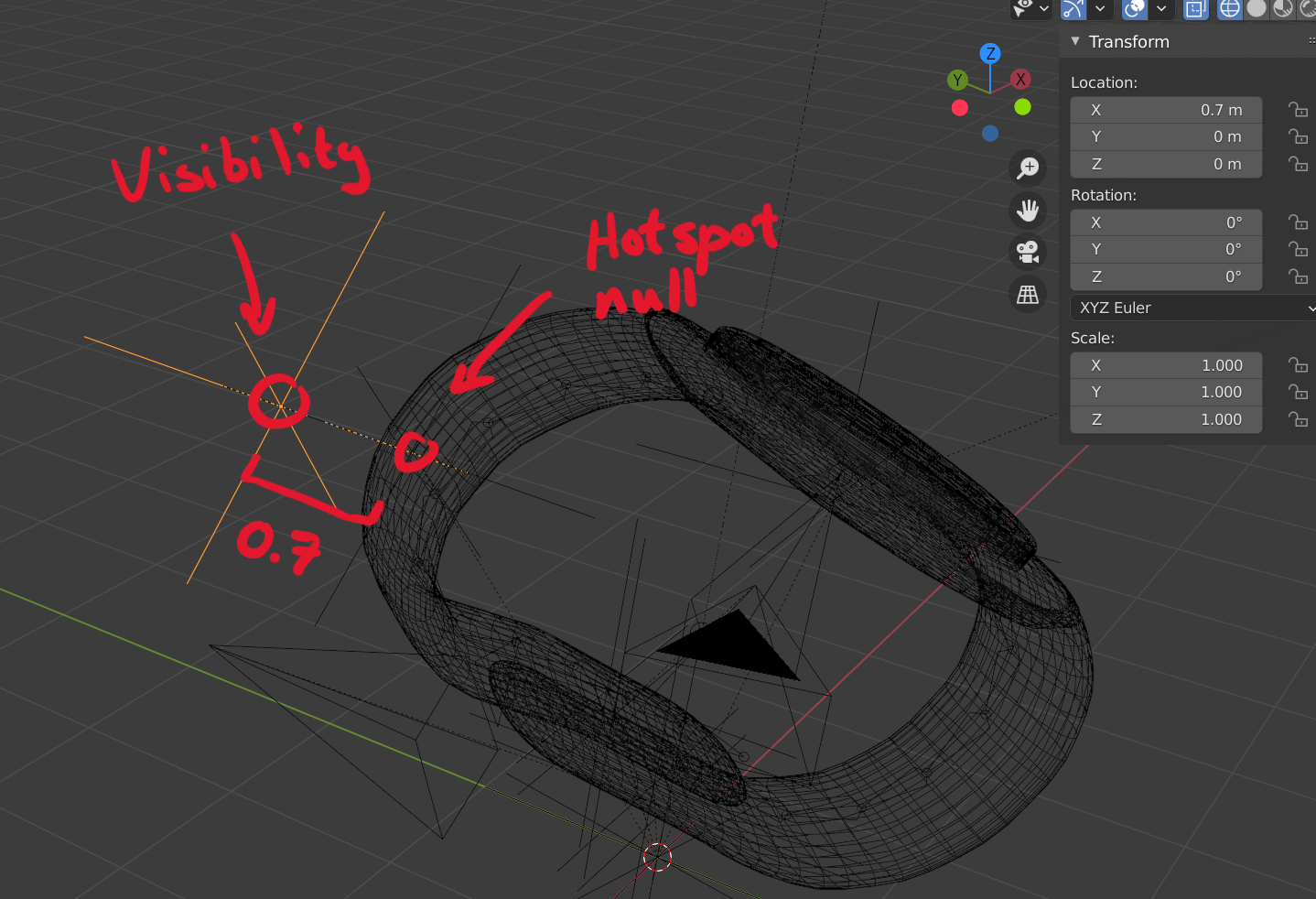Image resolution: width=1316 pixels, height=899 pixels.
Task: Click the Zoom view magnifier button
Action: click(x=1028, y=168)
